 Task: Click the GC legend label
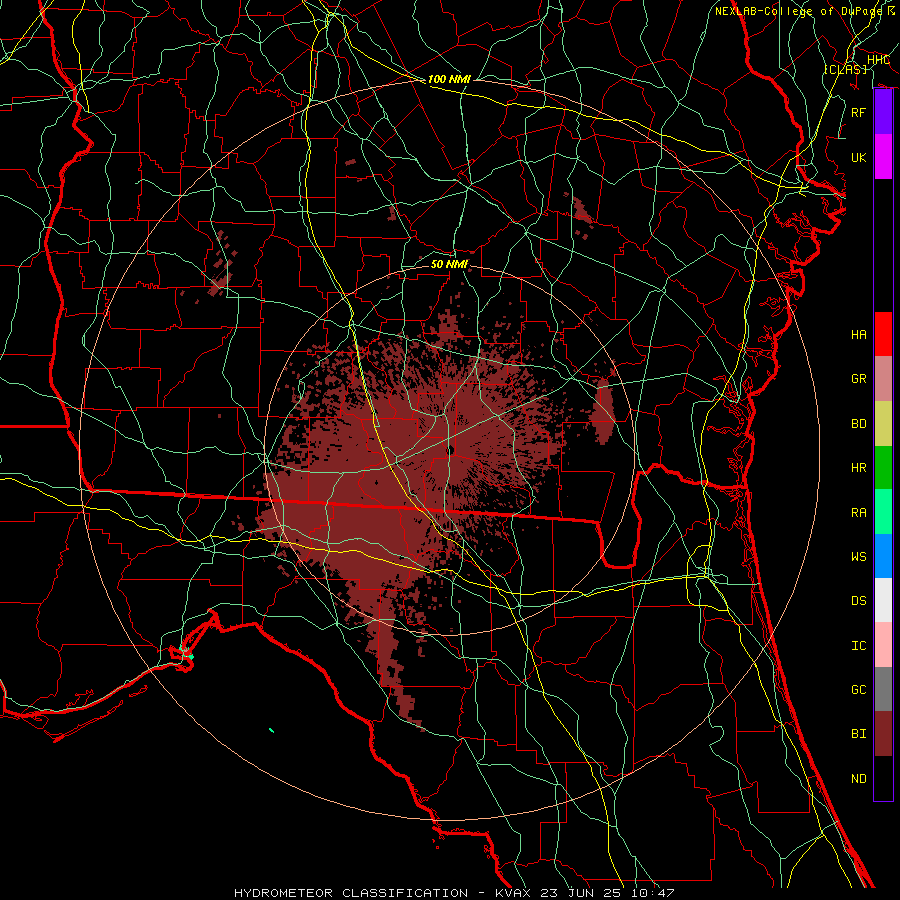pos(859,689)
